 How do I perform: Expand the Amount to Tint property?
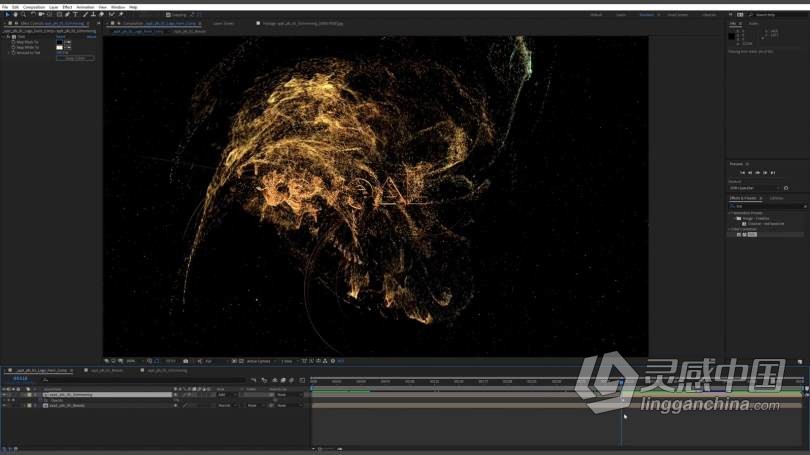pos(8,53)
